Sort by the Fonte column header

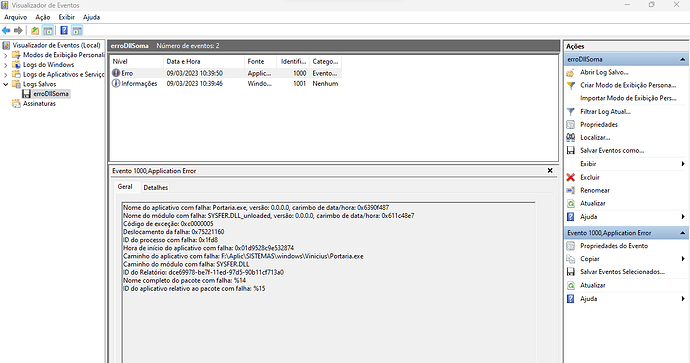pyautogui.click(x=260, y=62)
